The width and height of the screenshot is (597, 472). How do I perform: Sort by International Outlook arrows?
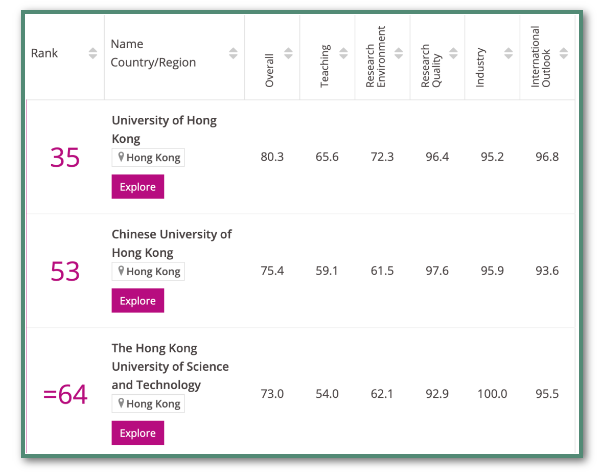(x=564, y=53)
